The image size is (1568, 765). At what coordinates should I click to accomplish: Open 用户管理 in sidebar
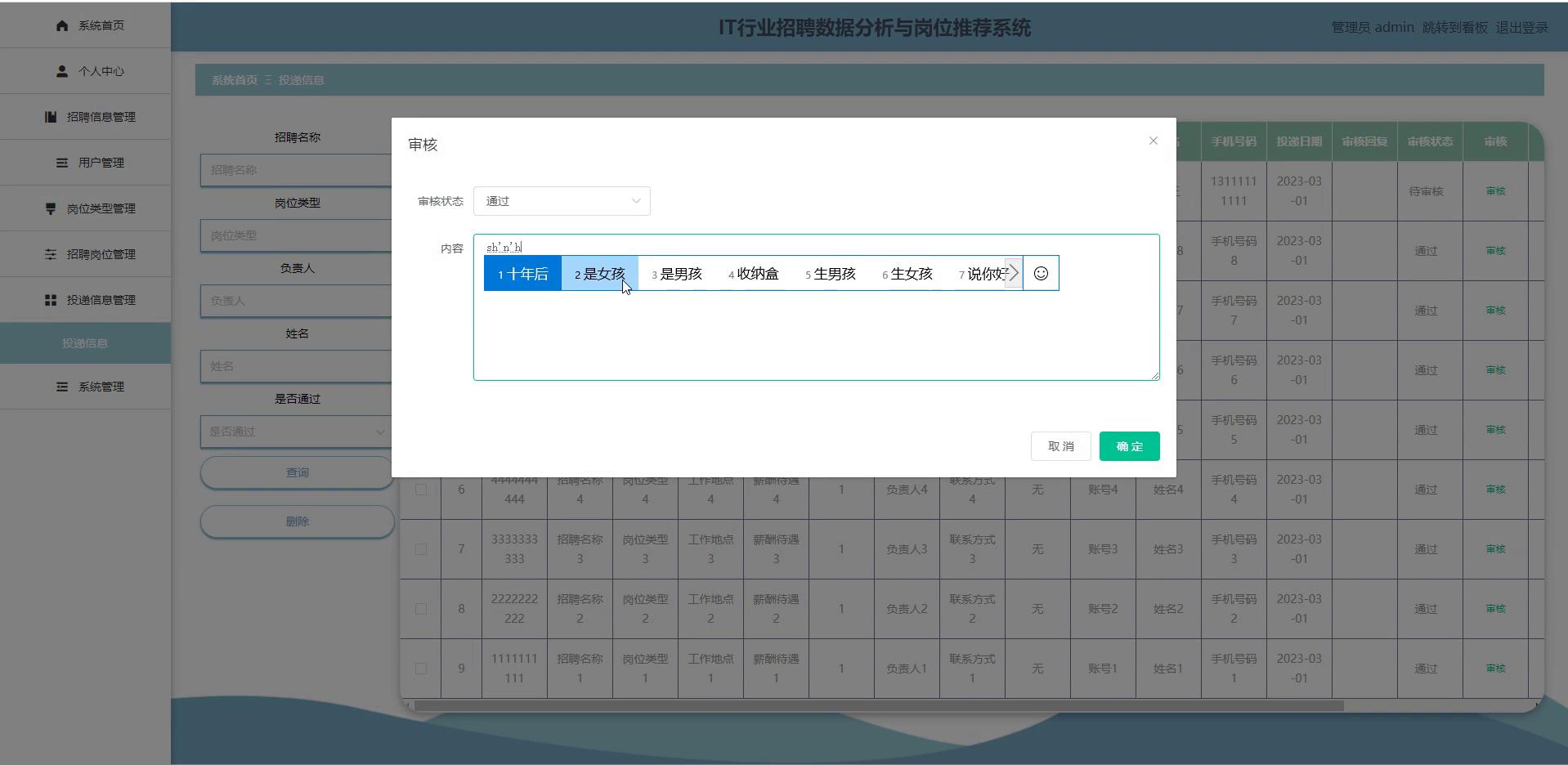click(x=85, y=163)
